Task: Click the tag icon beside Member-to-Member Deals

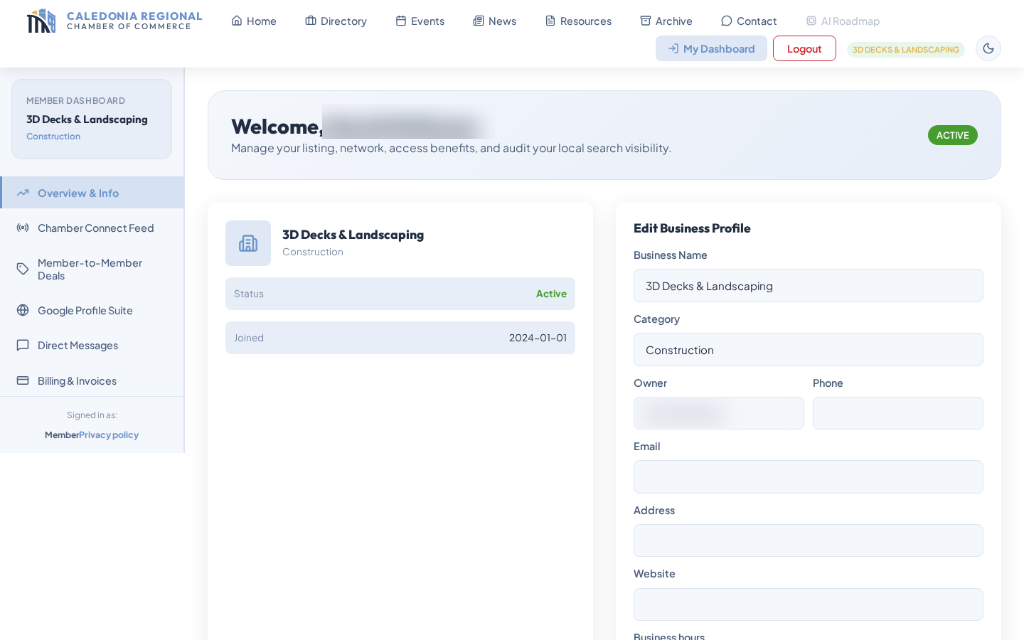Action: coord(23,268)
